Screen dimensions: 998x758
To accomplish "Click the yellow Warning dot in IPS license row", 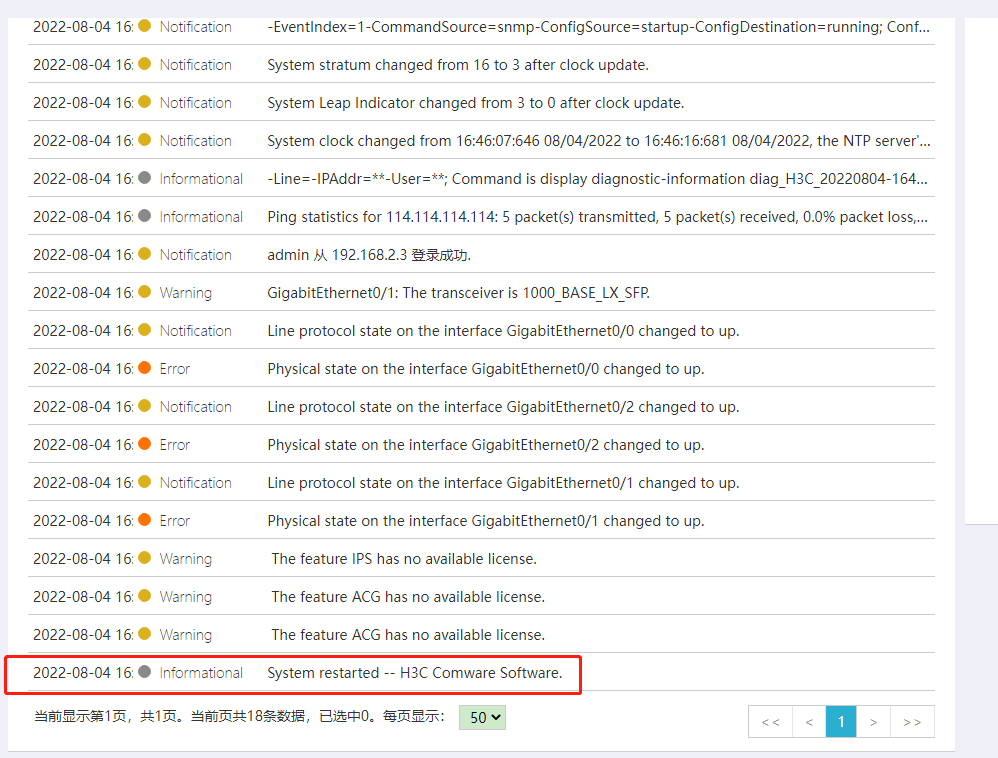I will (x=144, y=558).
